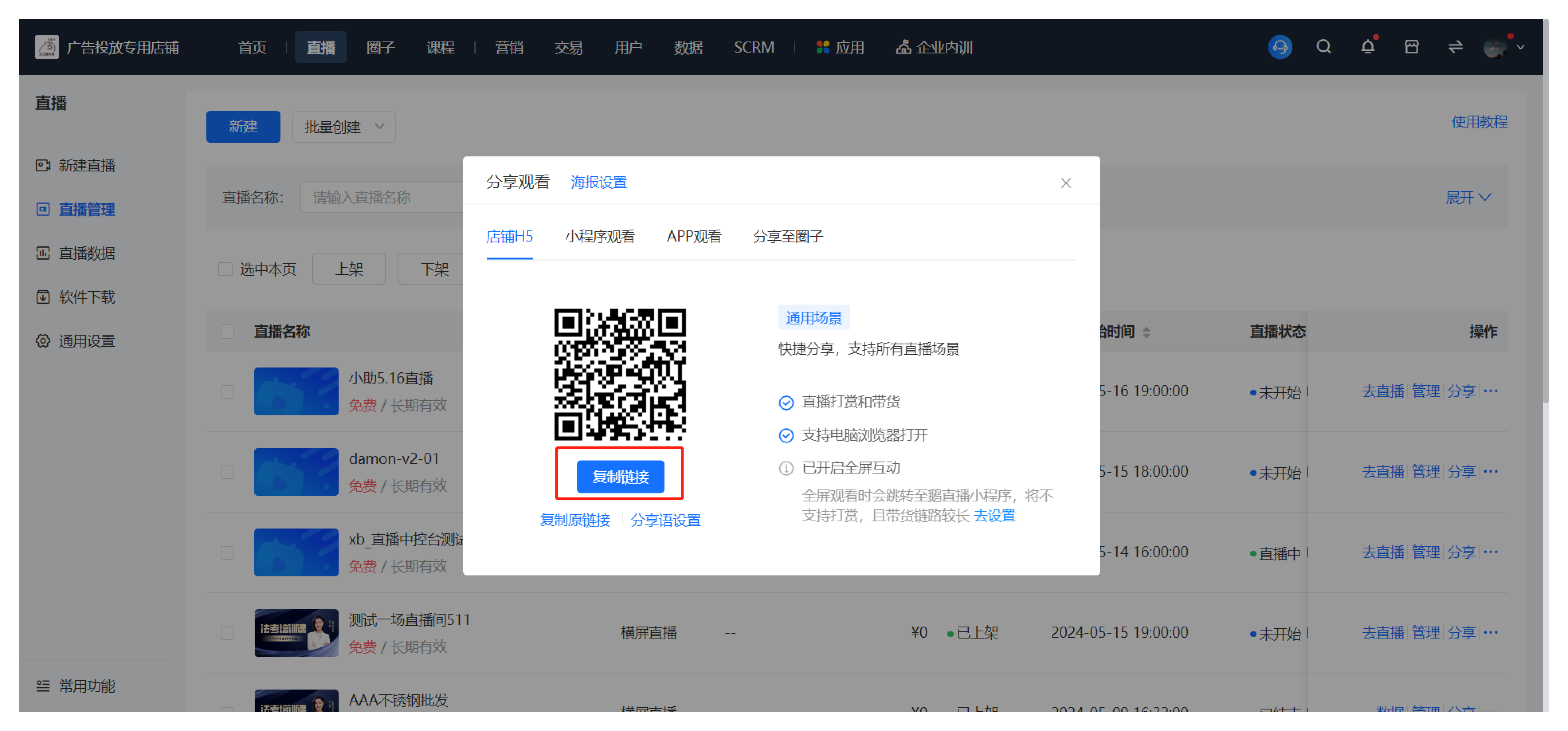Open the user avatar menu
This screenshot has width=1568, height=731.
1495,47
